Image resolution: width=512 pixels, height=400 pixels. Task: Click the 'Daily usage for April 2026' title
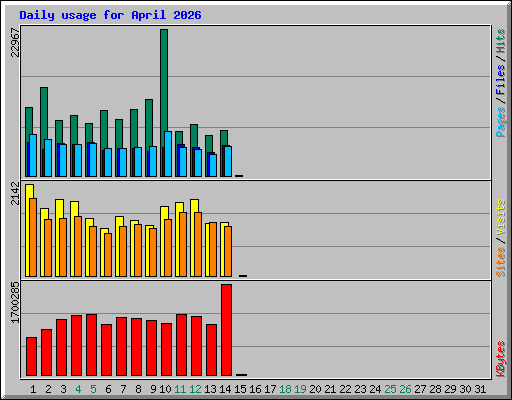pos(110,15)
